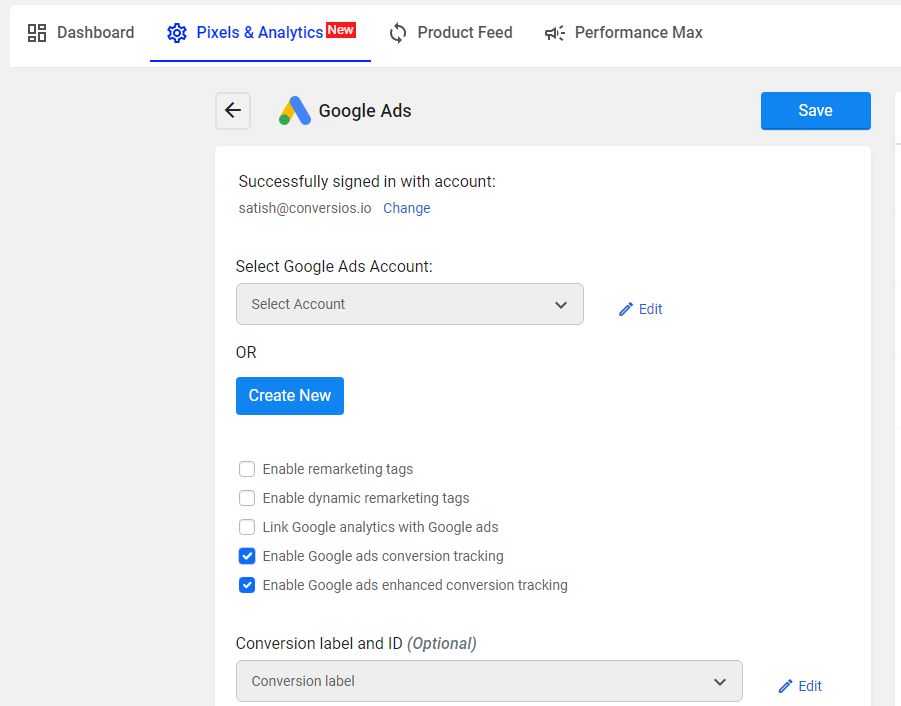901x706 pixels.
Task: Click the Enable remarketing tags label
Action: [x=338, y=469]
